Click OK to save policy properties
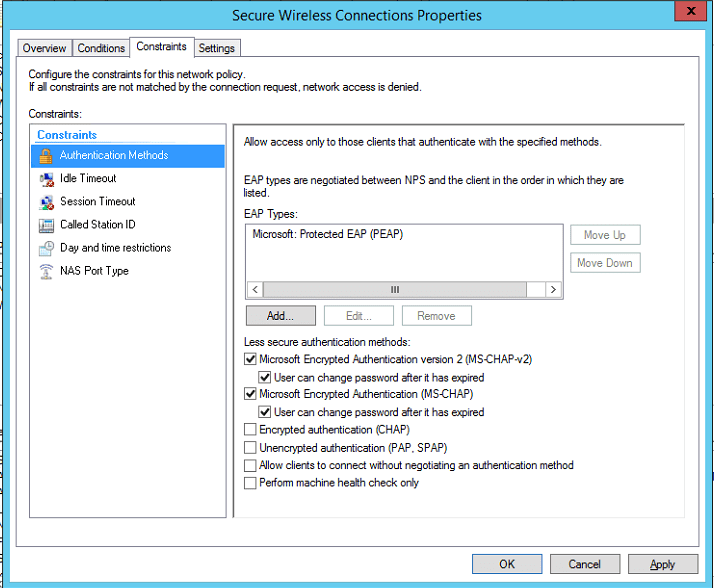Image resolution: width=714 pixels, height=588 pixels. (x=507, y=564)
